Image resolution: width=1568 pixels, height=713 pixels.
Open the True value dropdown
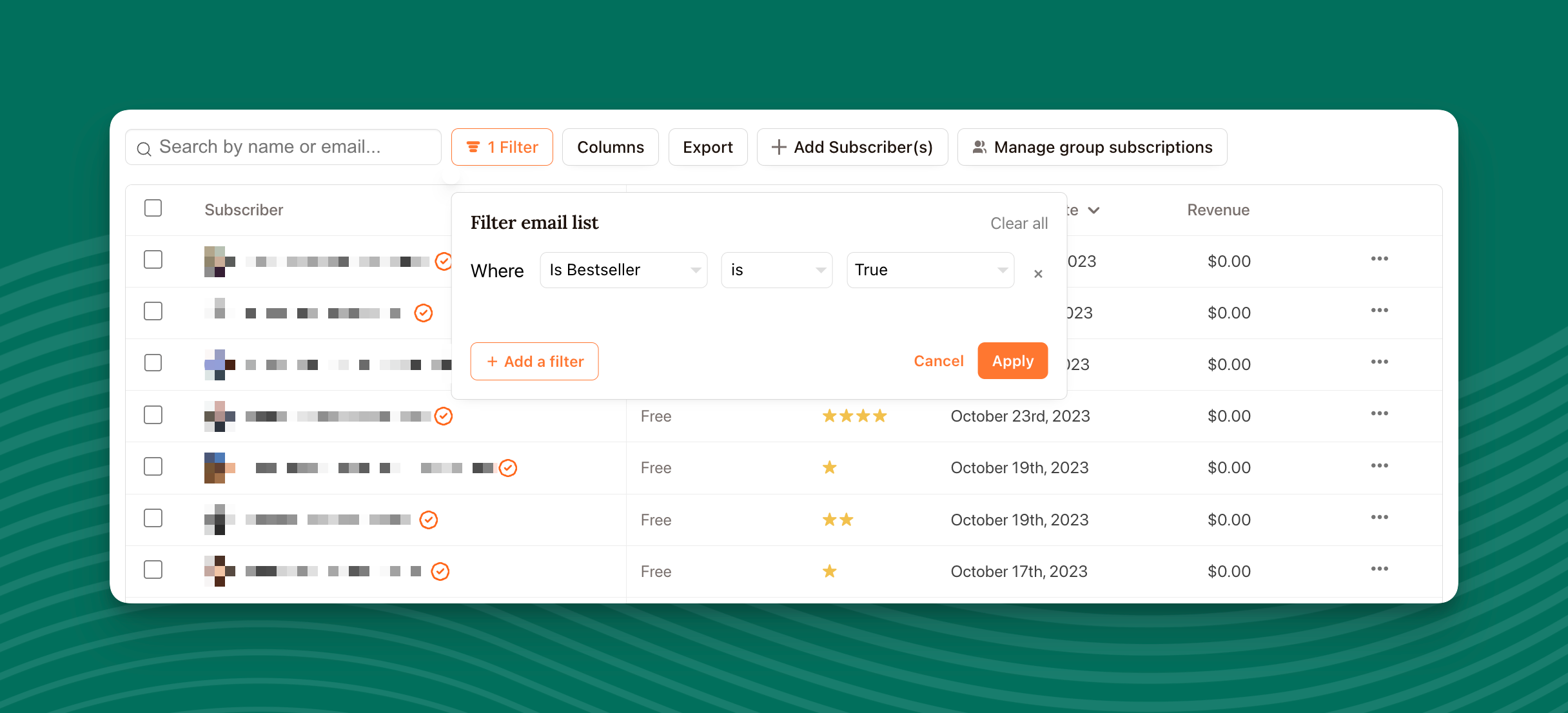tap(930, 270)
